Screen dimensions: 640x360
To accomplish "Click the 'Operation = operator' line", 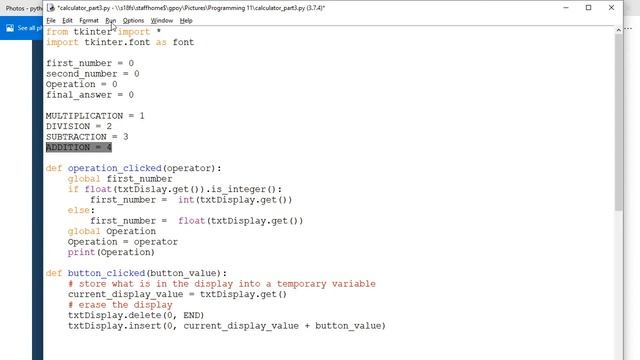I will pos(123,242).
